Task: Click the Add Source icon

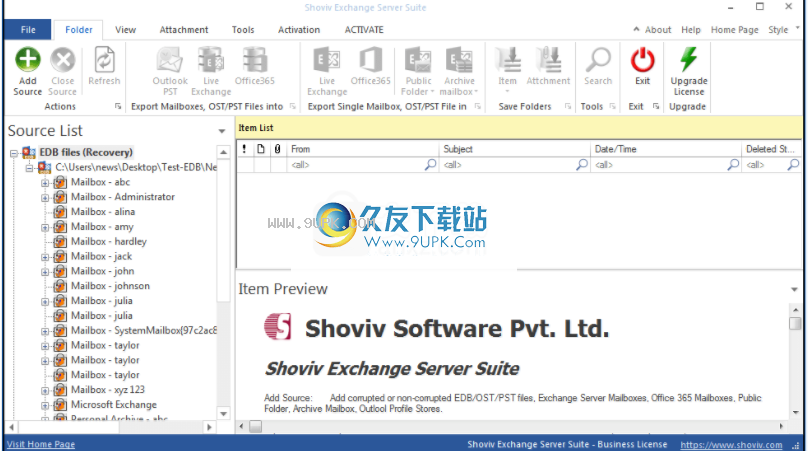Action: pyautogui.click(x=28, y=60)
